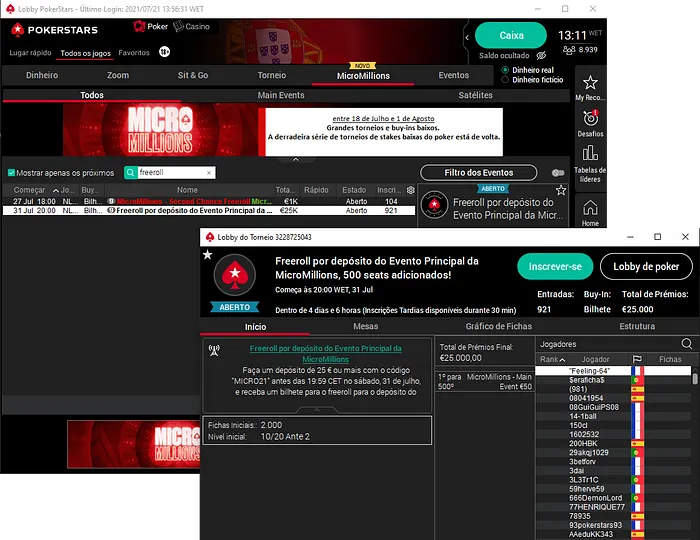This screenshot has height=540, width=700.
Task: Click the players online count icon
Action: pyautogui.click(x=569, y=50)
